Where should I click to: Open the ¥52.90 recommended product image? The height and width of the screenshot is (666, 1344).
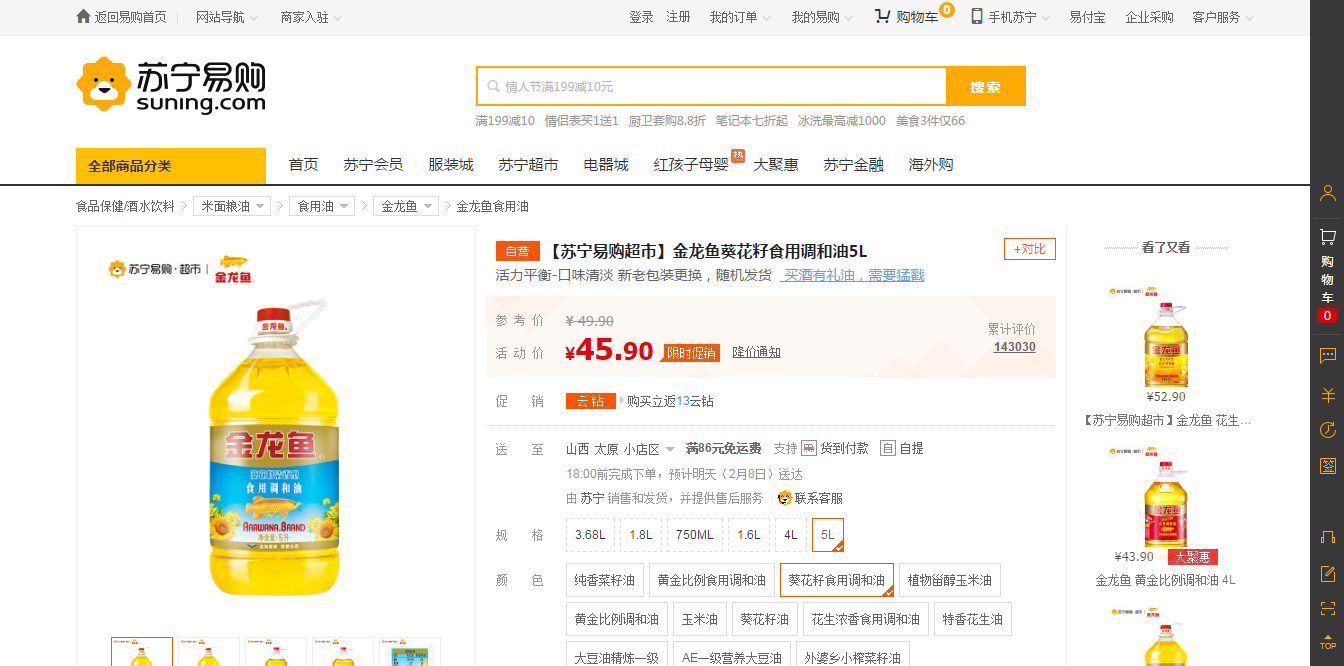pos(1166,337)
